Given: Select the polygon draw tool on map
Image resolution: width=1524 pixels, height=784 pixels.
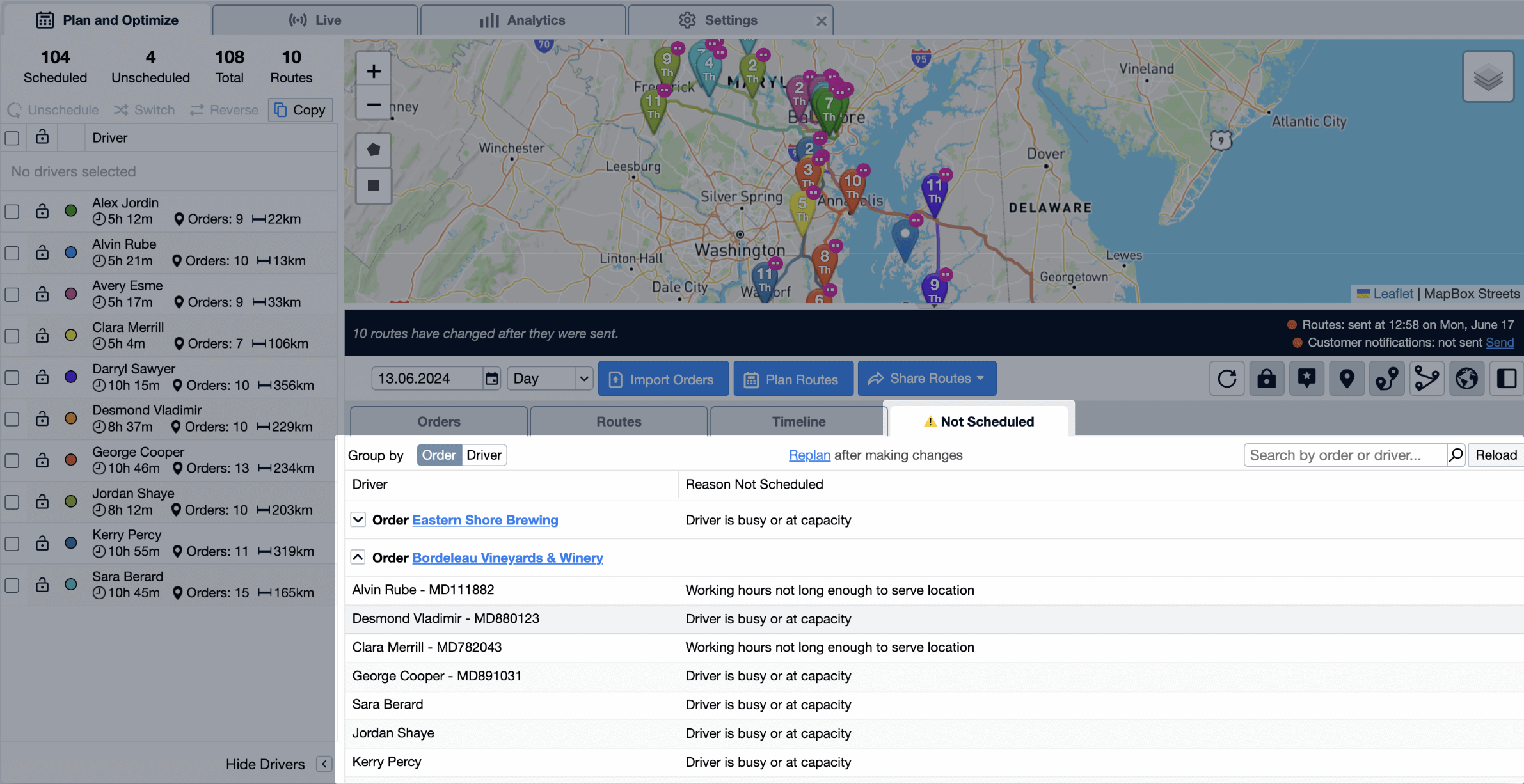Looking at the screenshot, I should click(x=374, y=150).
